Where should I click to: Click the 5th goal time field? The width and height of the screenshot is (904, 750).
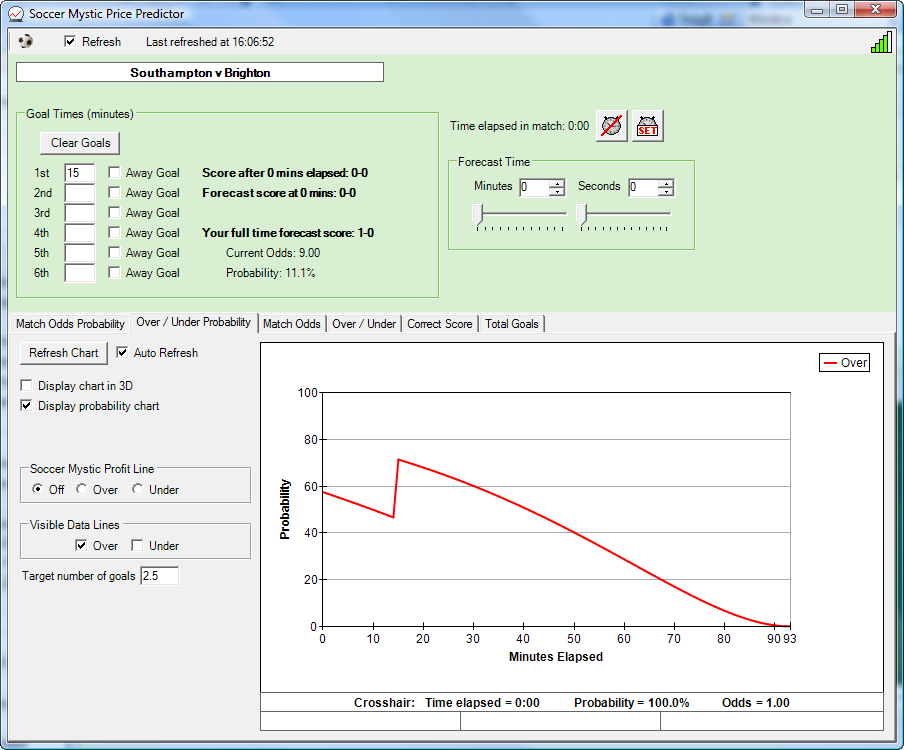click(x=80, y=252)
